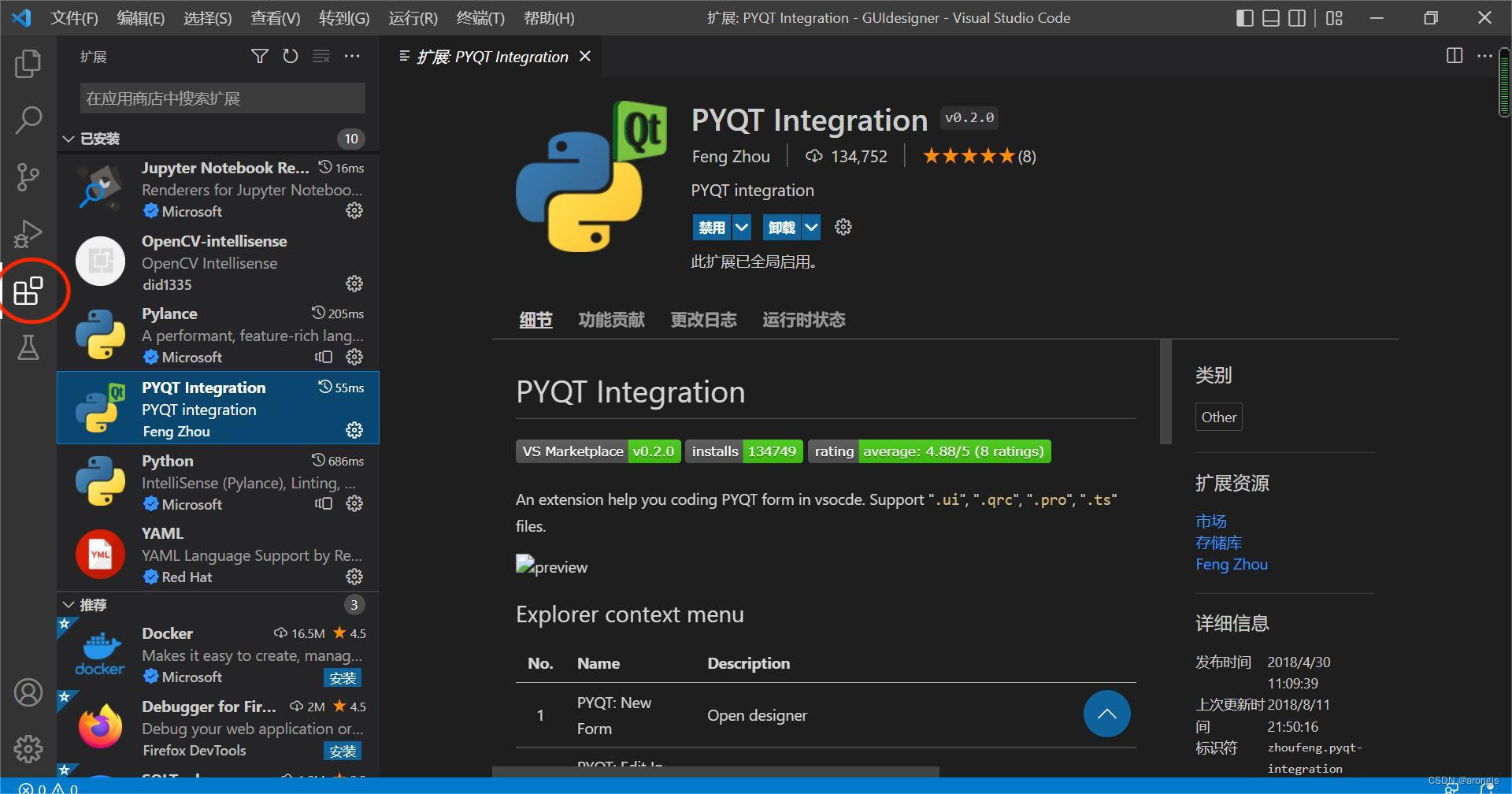Image resolution: width=1512 pixels, height=794 pixels.
Task: Refresh the installed extensions list
Action: (290, 56)
